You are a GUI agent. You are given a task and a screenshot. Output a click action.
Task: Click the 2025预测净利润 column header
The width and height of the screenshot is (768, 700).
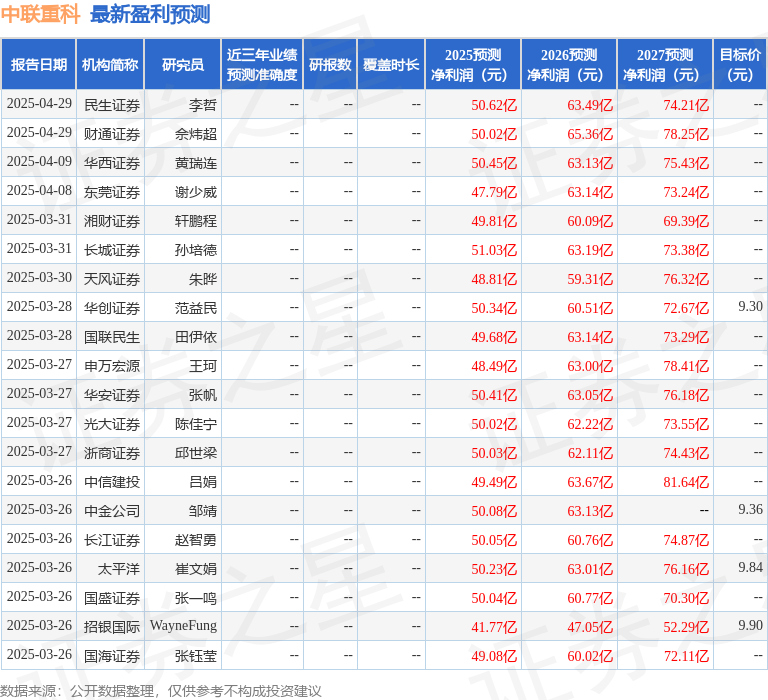point(473,65)
